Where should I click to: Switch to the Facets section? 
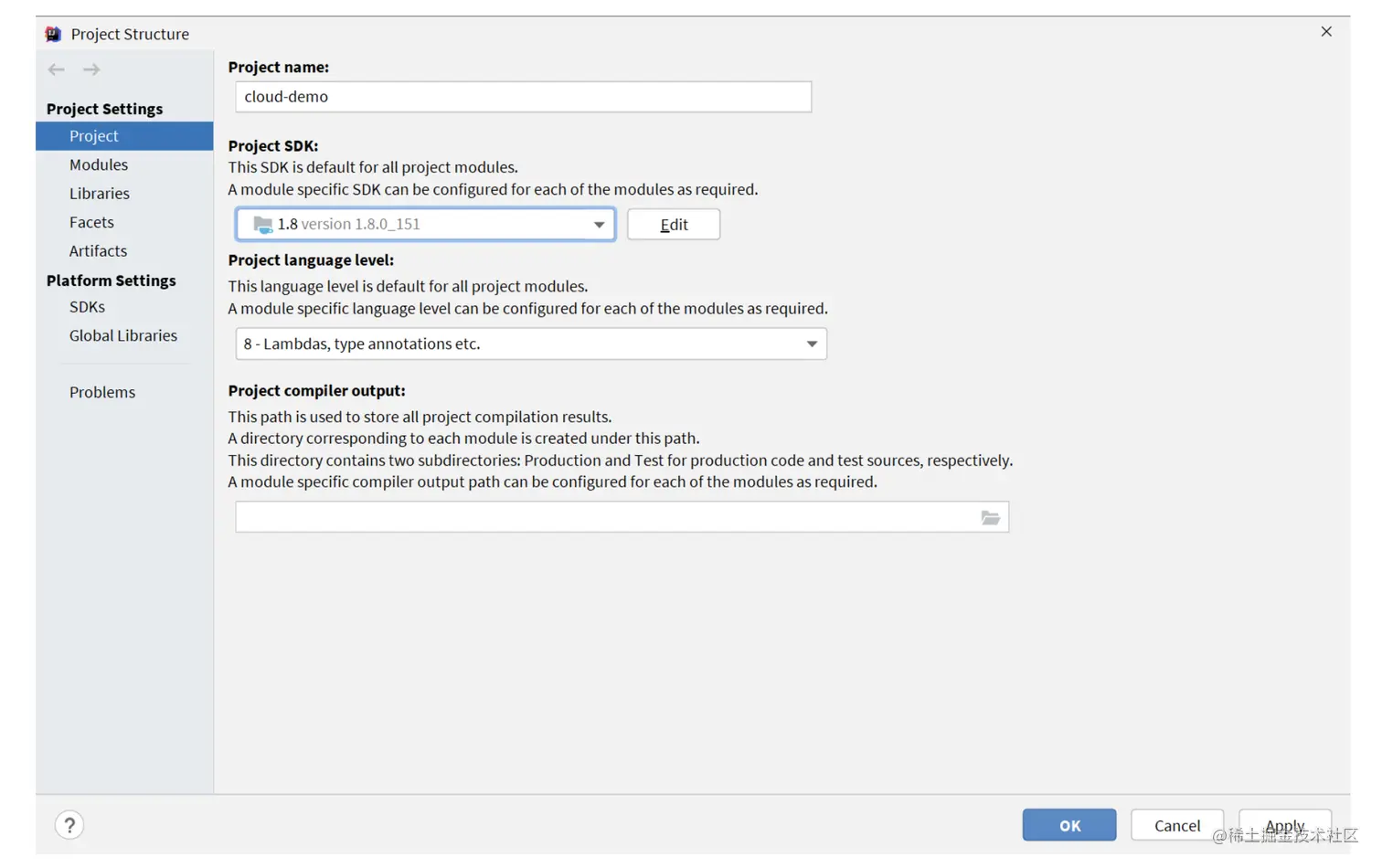coord(91,222)
